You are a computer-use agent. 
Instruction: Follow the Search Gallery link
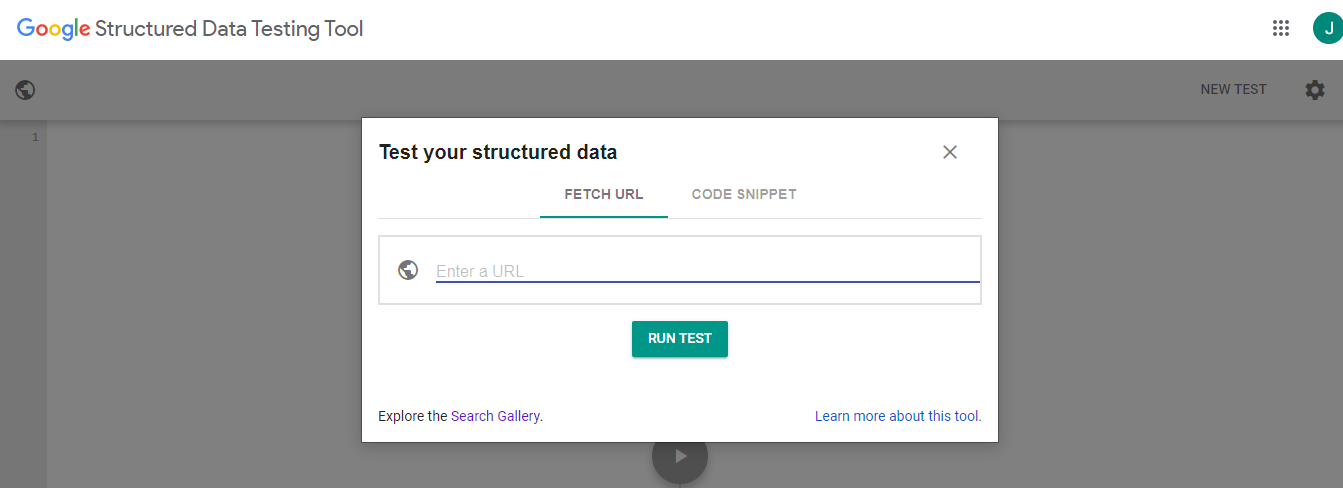(x=496, y=416)
